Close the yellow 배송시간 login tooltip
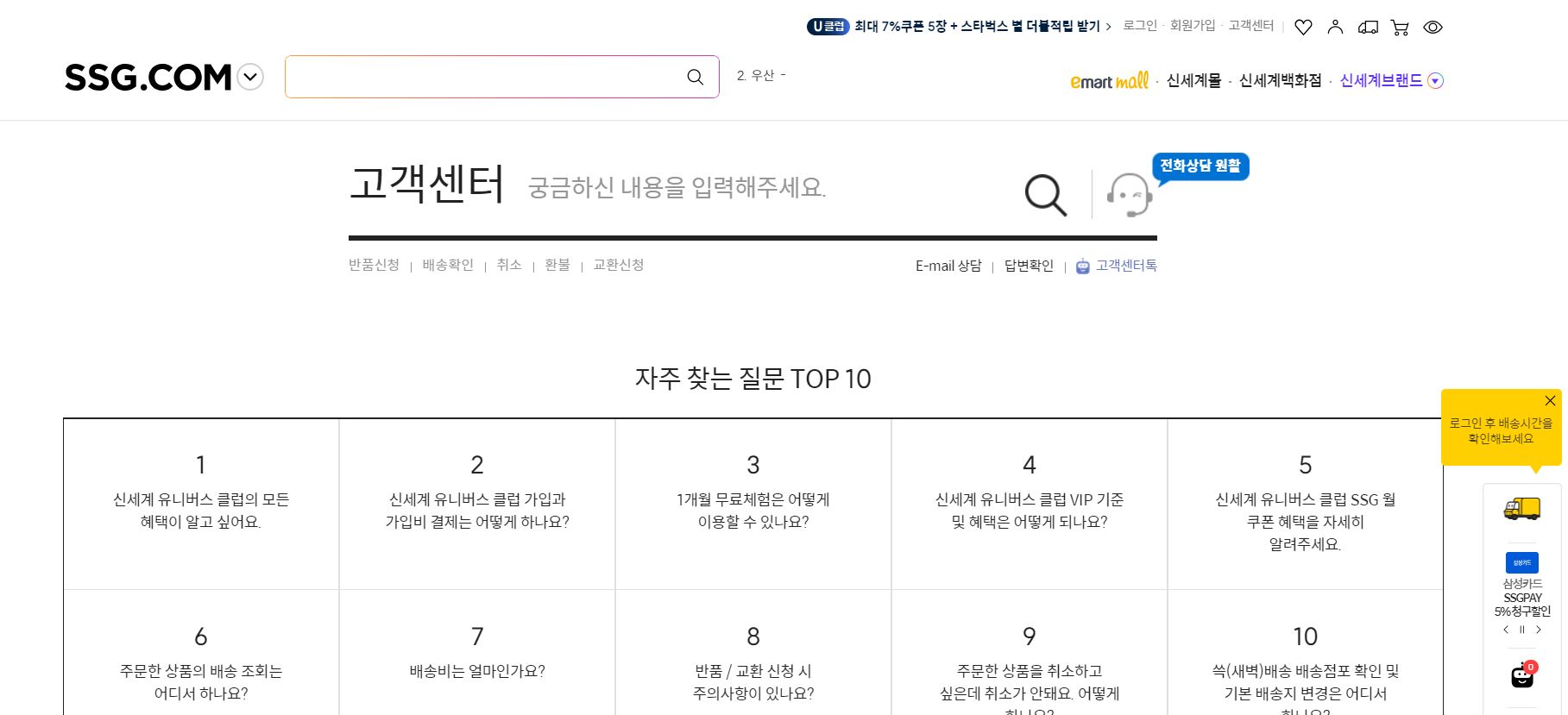 (x=1550, y=400)
